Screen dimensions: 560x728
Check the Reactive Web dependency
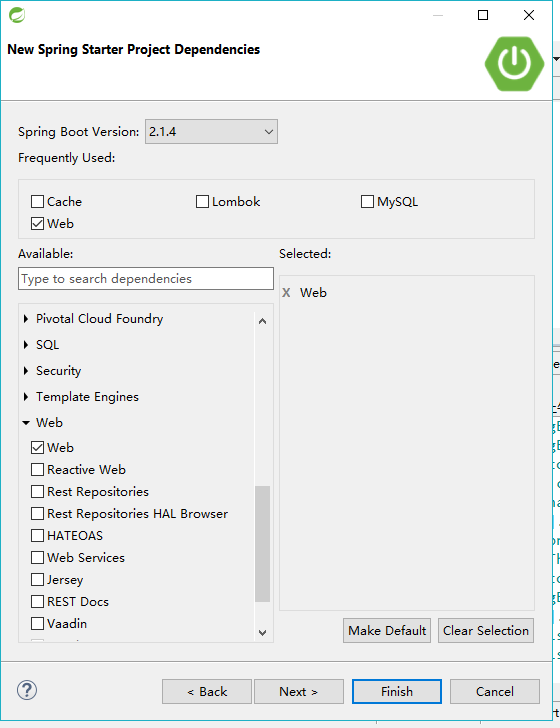point(37,469)
